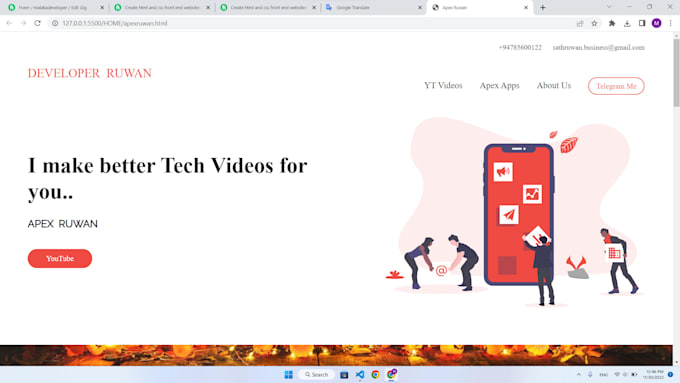Switch to the third Fiverr tab
Image resolution: width=680 pixels, height=383 pixels.
268,7
